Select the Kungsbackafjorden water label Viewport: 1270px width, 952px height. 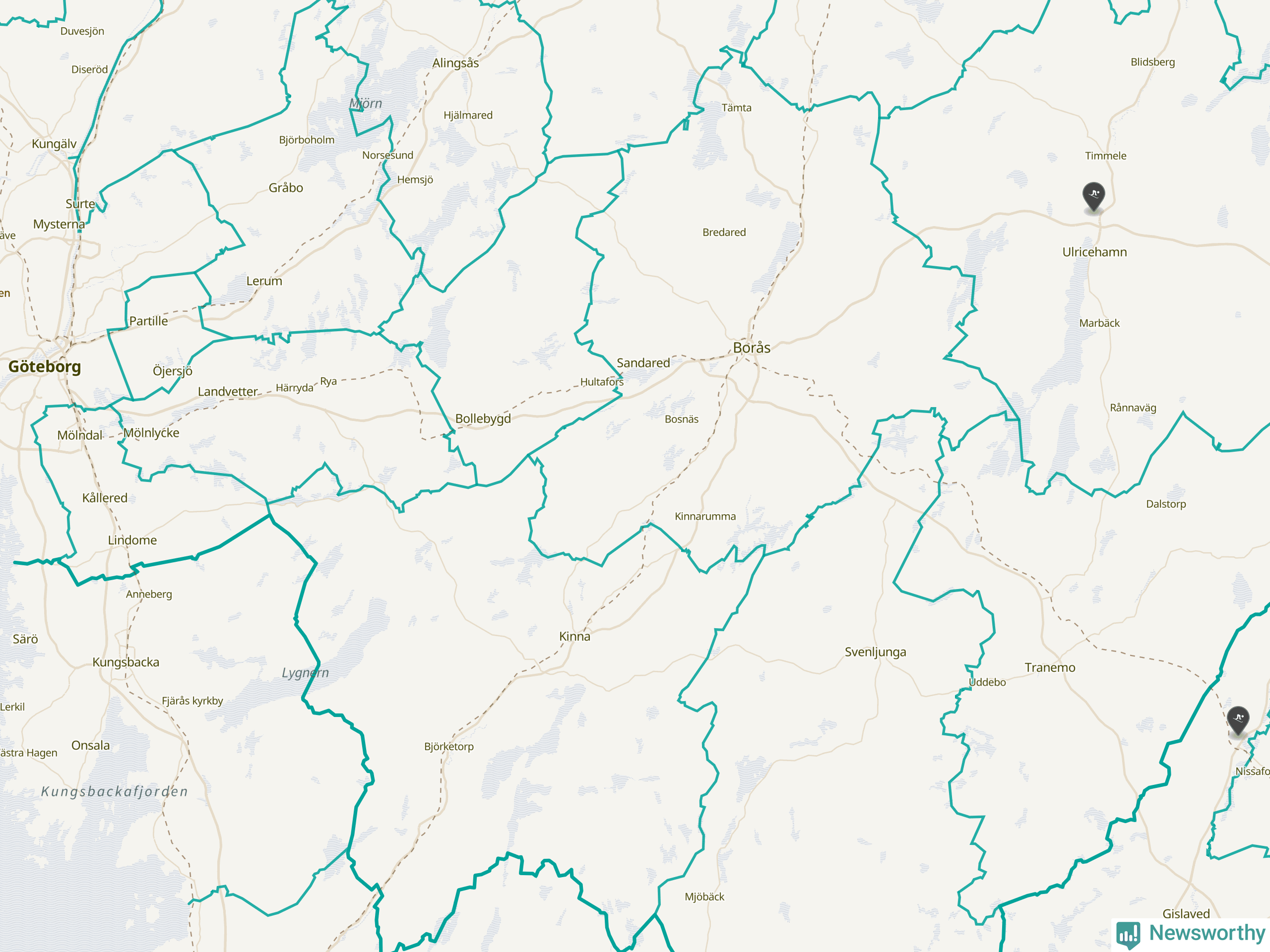(114, 791)
